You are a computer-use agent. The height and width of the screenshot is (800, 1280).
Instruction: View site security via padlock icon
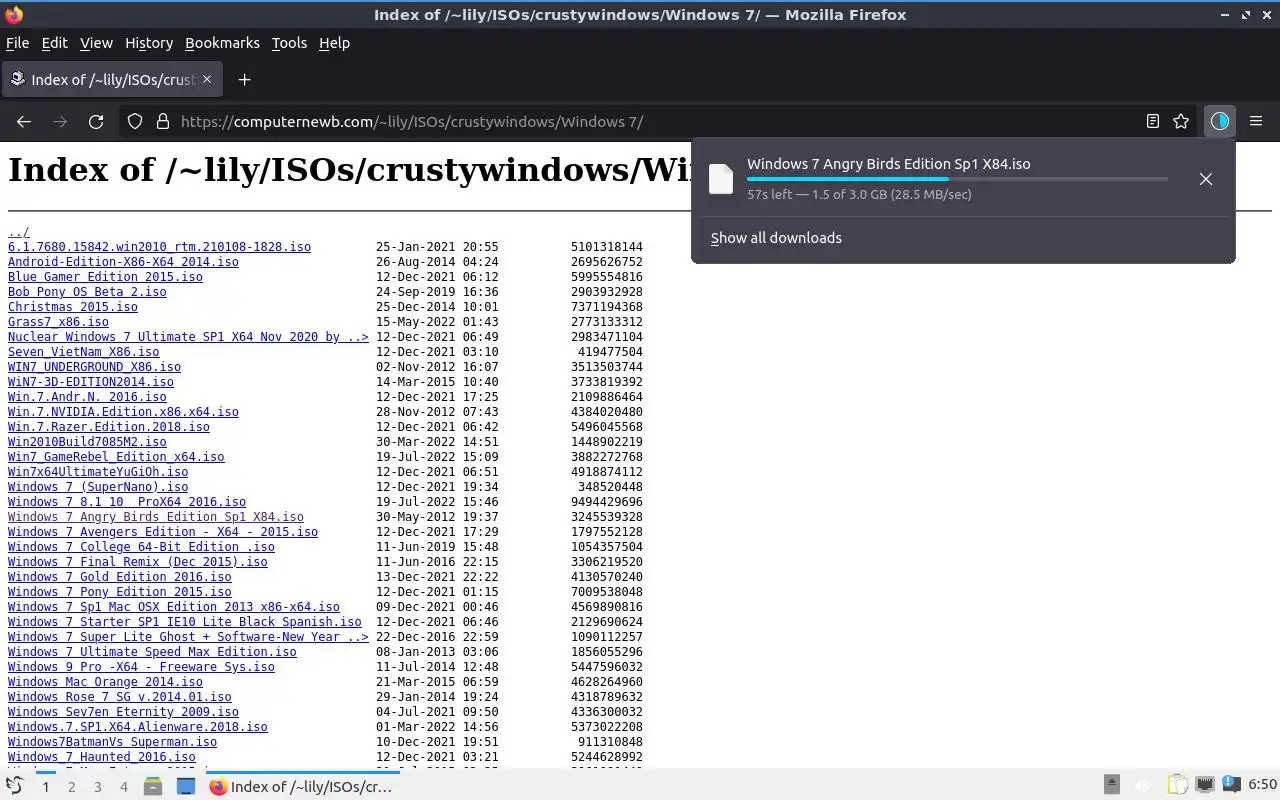[x=162, y=121]
